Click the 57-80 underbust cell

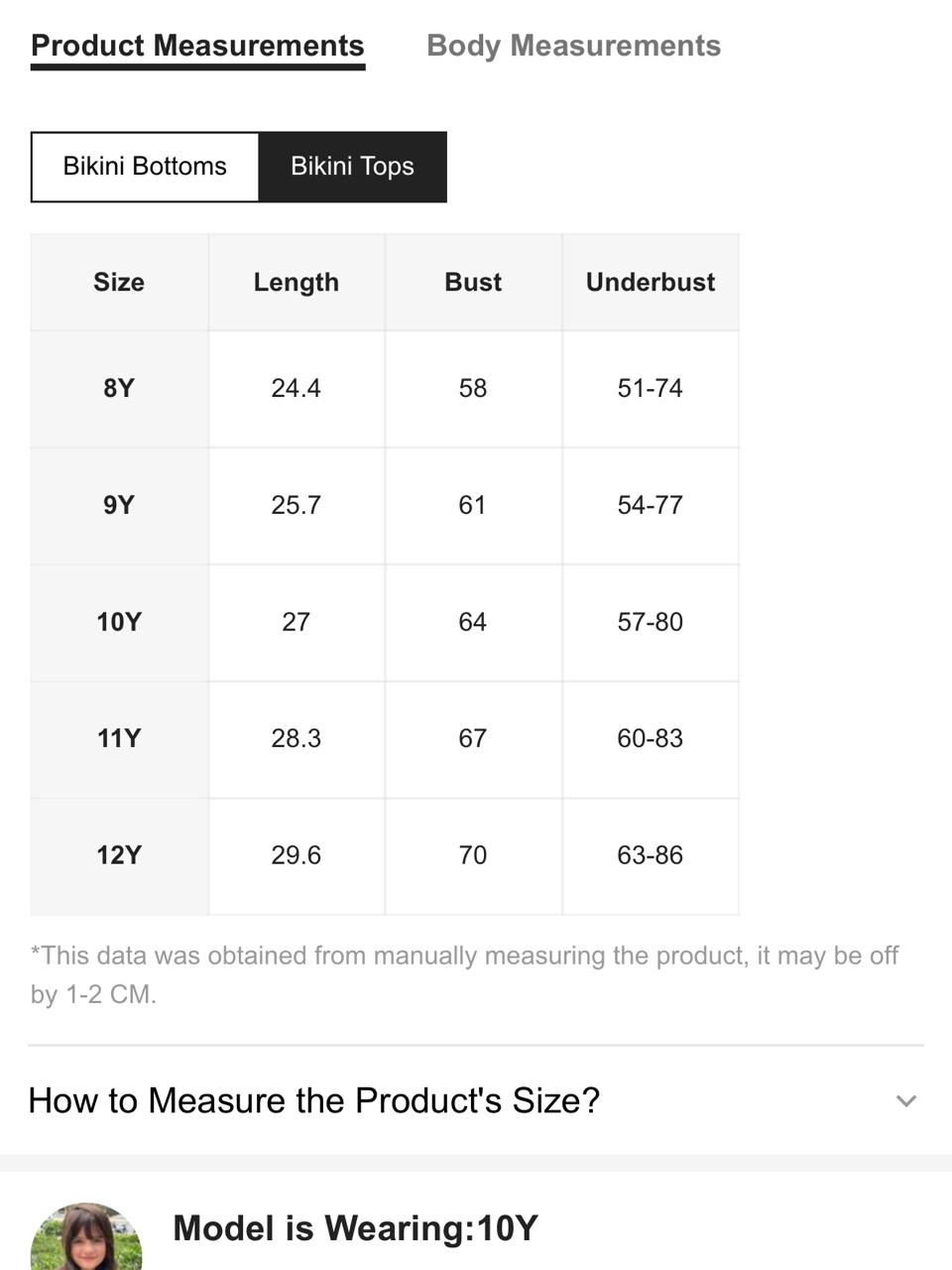651,622
